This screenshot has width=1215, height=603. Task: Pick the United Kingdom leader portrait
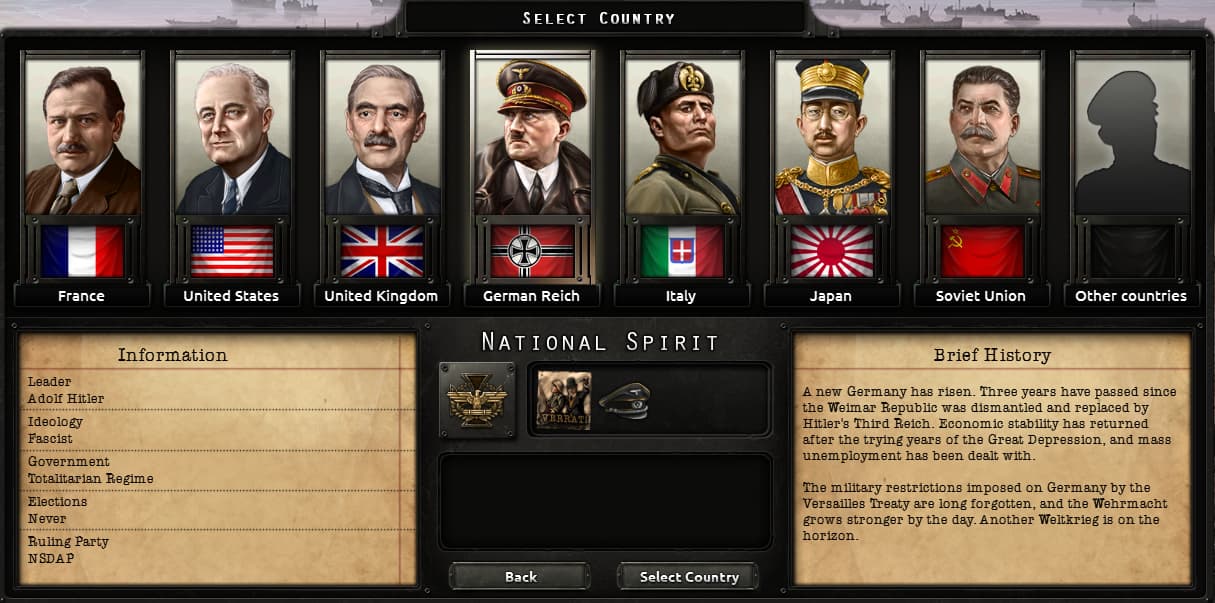click(x=383, y=135)
